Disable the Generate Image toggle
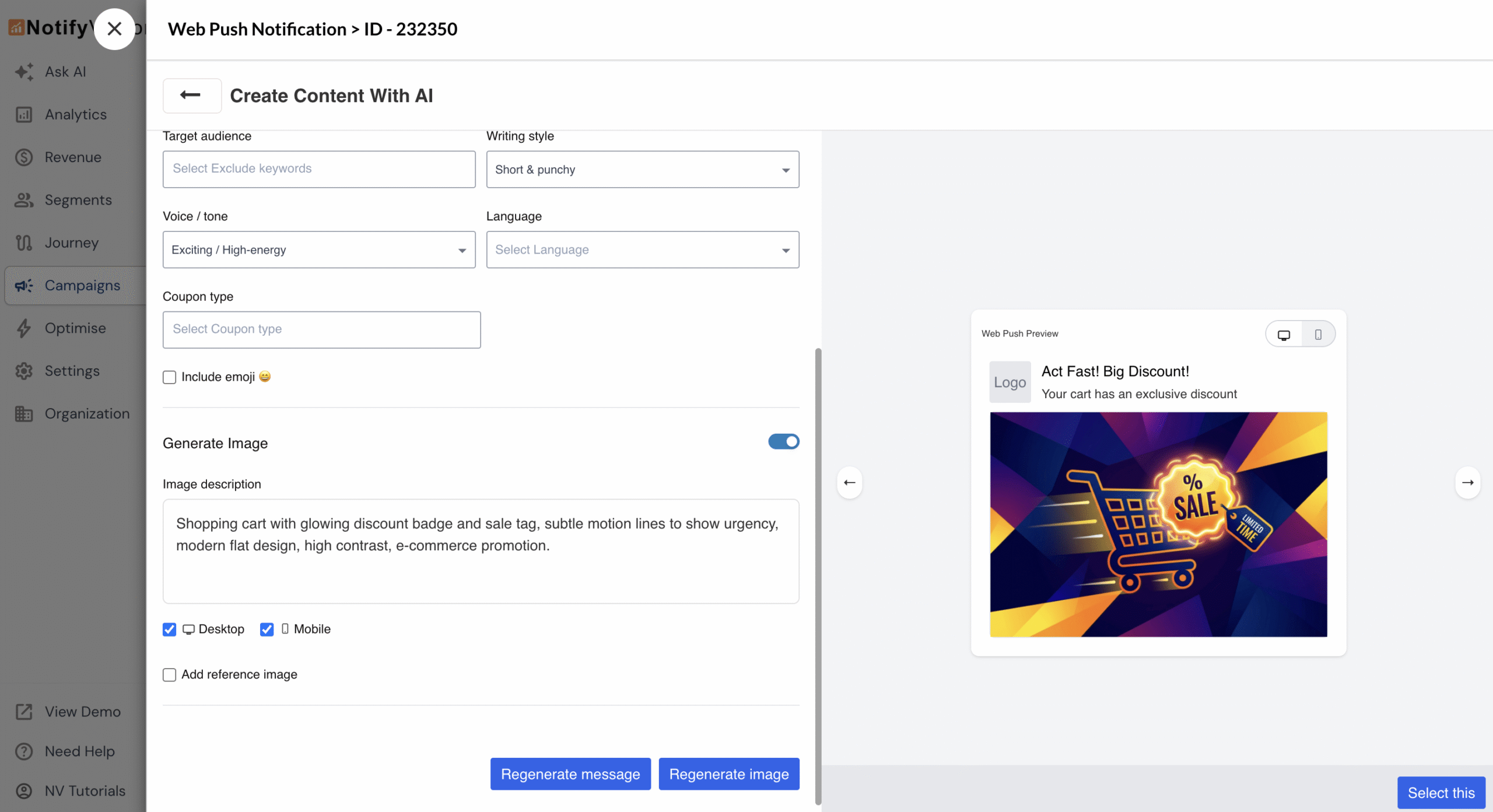 (784, 441)
